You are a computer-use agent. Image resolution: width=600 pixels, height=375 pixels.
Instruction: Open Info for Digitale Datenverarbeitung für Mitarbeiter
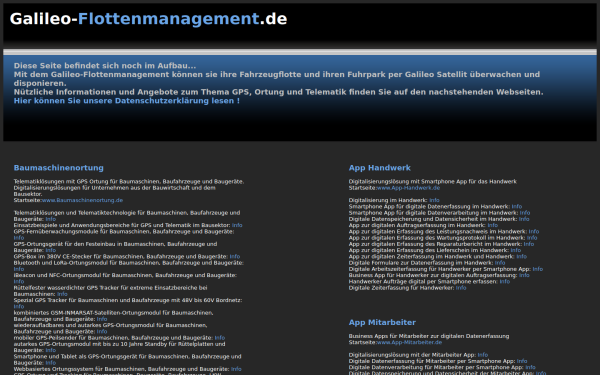pyautogui.click(x=530, y=367)
